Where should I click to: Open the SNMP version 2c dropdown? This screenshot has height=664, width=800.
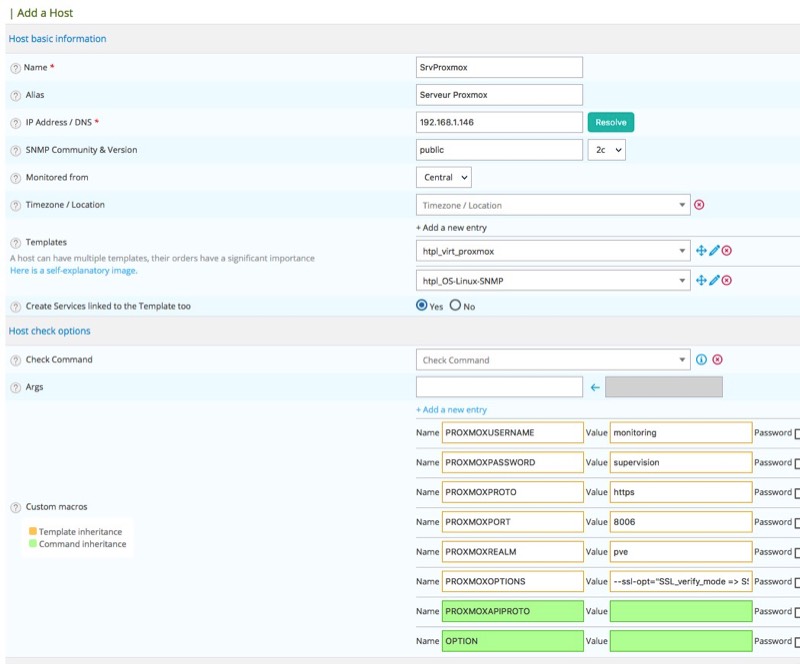click(x=606, y=150)
